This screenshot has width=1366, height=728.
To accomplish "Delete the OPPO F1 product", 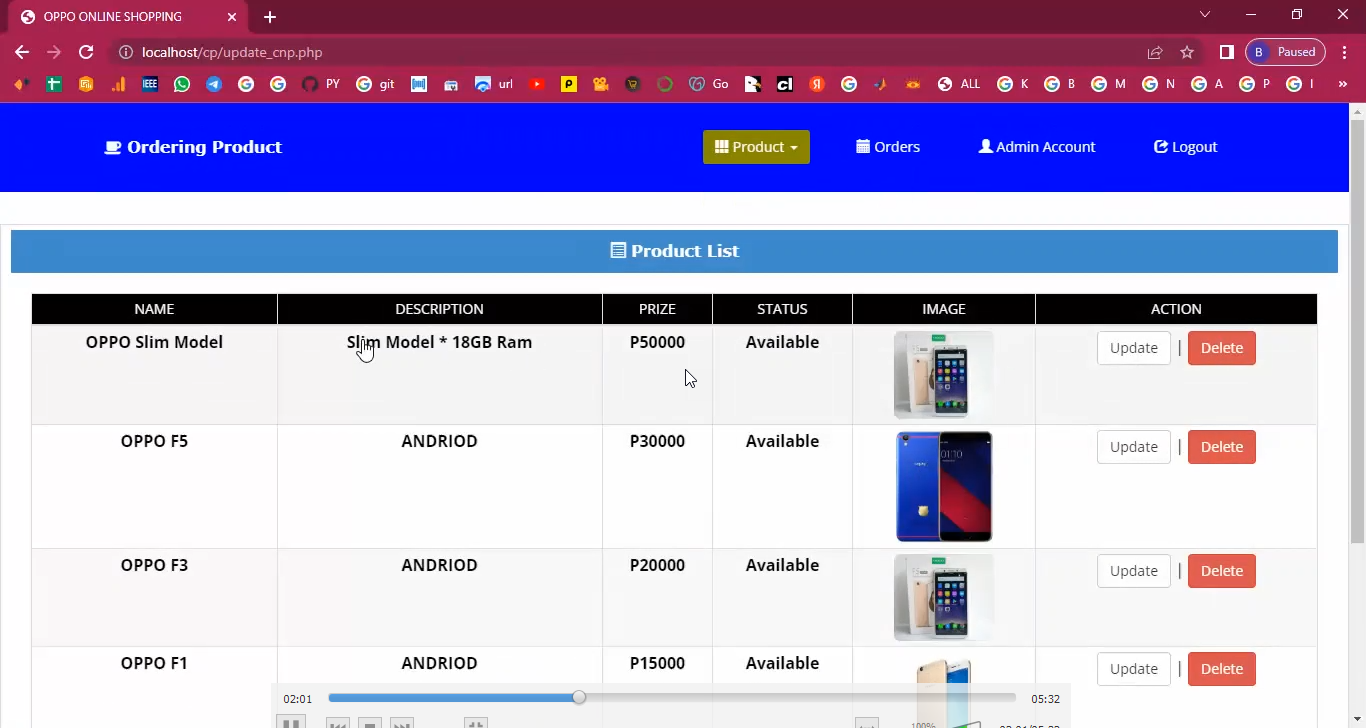I will (1221, 669).
